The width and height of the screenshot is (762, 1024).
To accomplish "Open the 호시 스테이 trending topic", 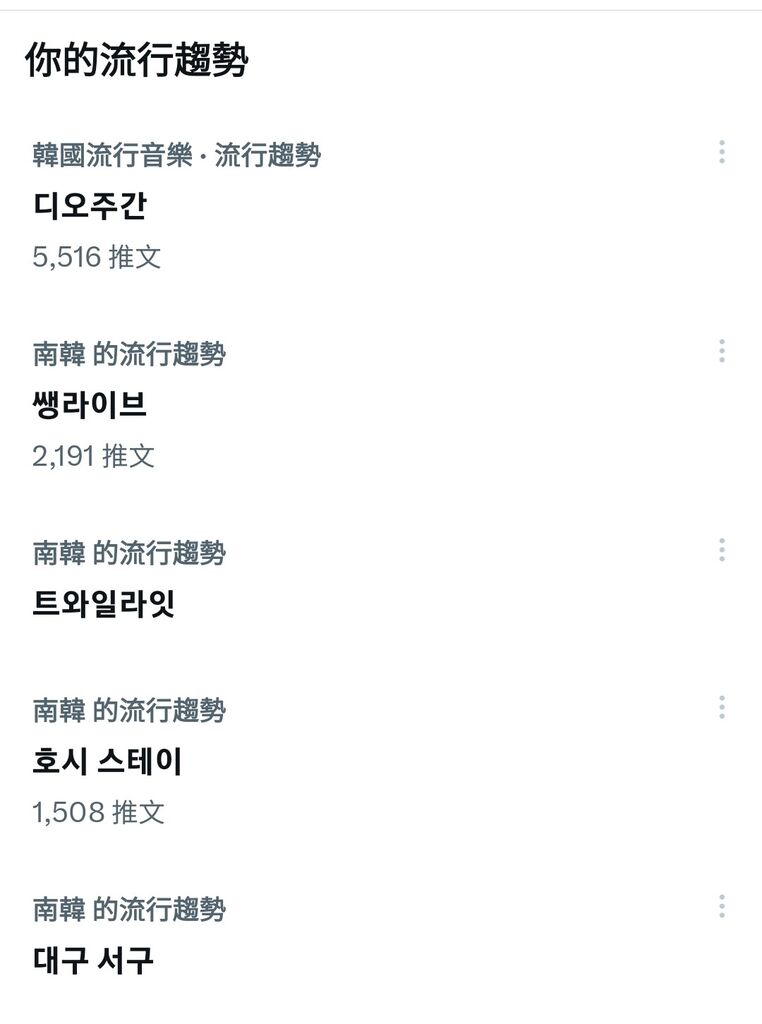I will (x=107, y=761).
